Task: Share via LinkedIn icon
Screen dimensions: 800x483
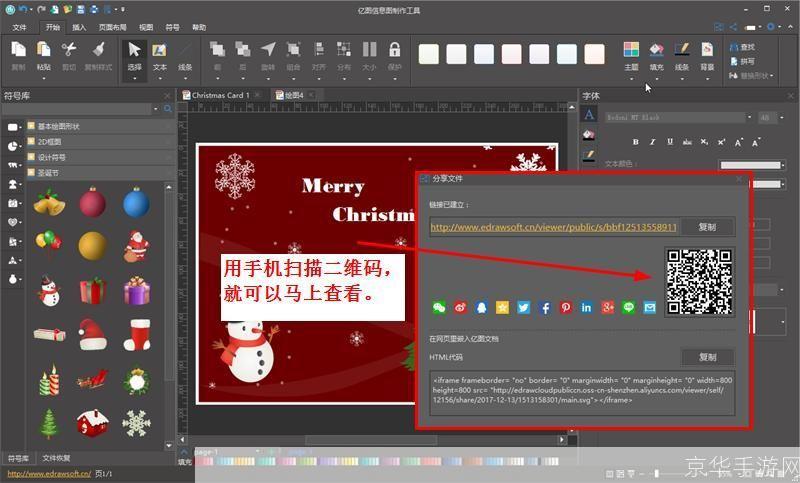Action: [586, 307]
